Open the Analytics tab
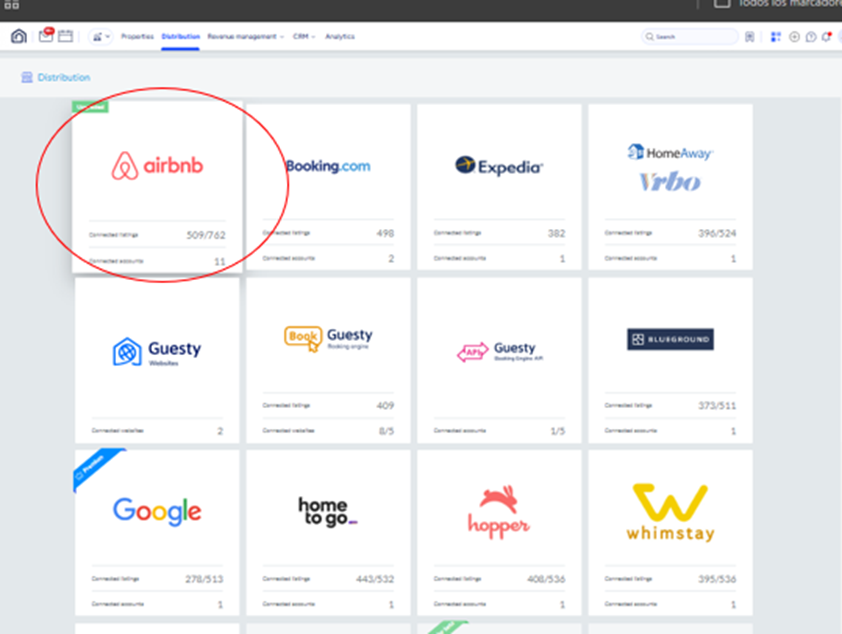The image size is (842, 634). click(x=340, y=37)
